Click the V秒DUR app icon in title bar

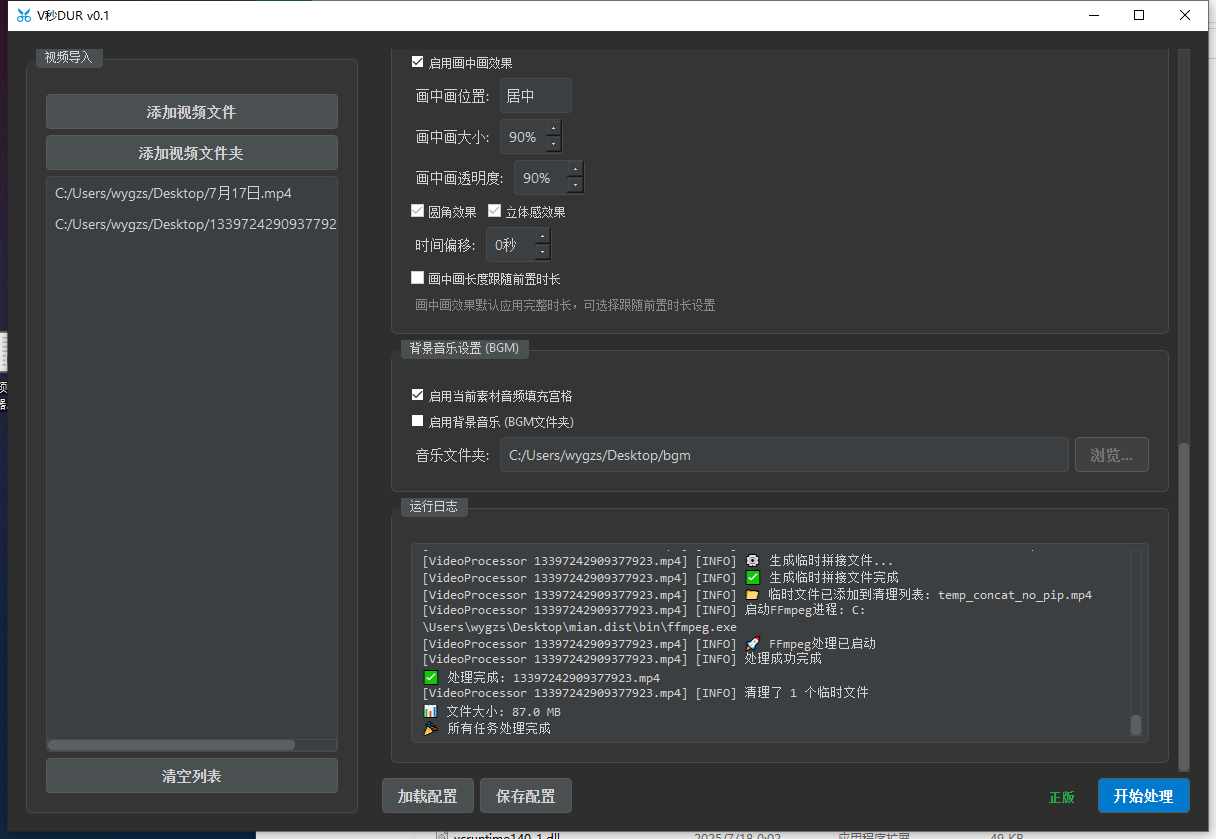24,15
